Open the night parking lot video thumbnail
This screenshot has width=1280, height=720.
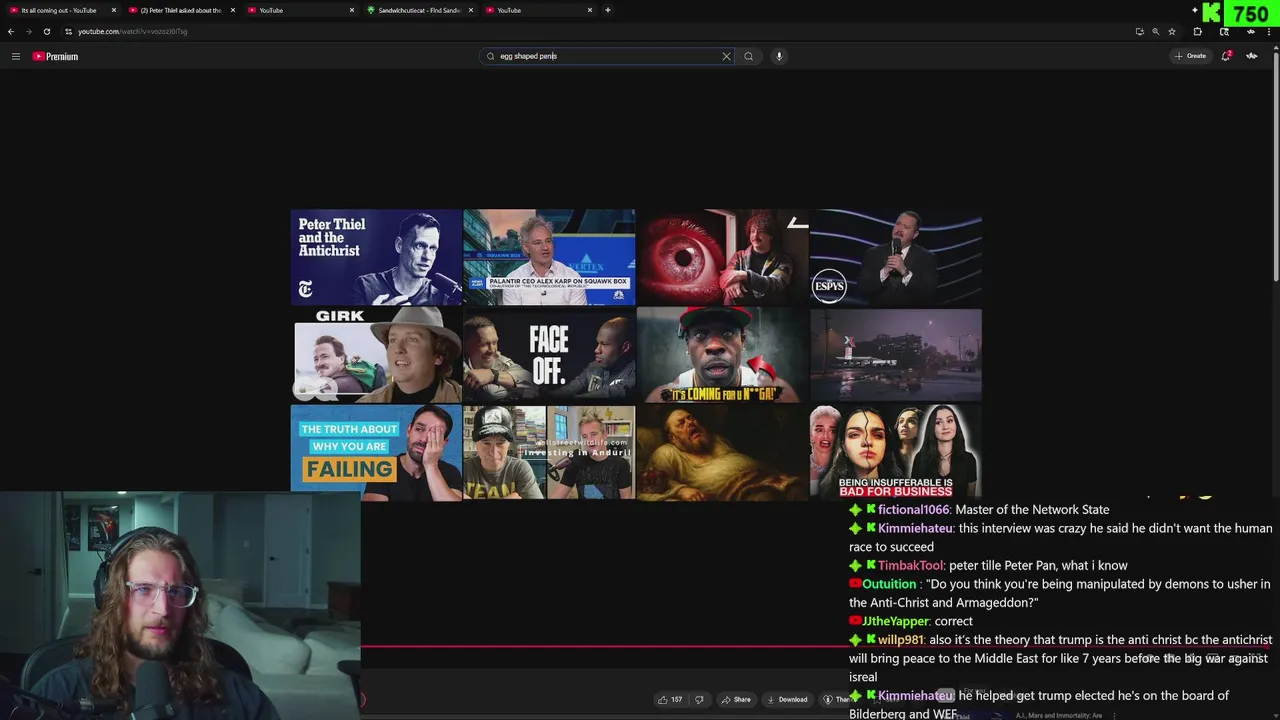click(x=896, y=355)
